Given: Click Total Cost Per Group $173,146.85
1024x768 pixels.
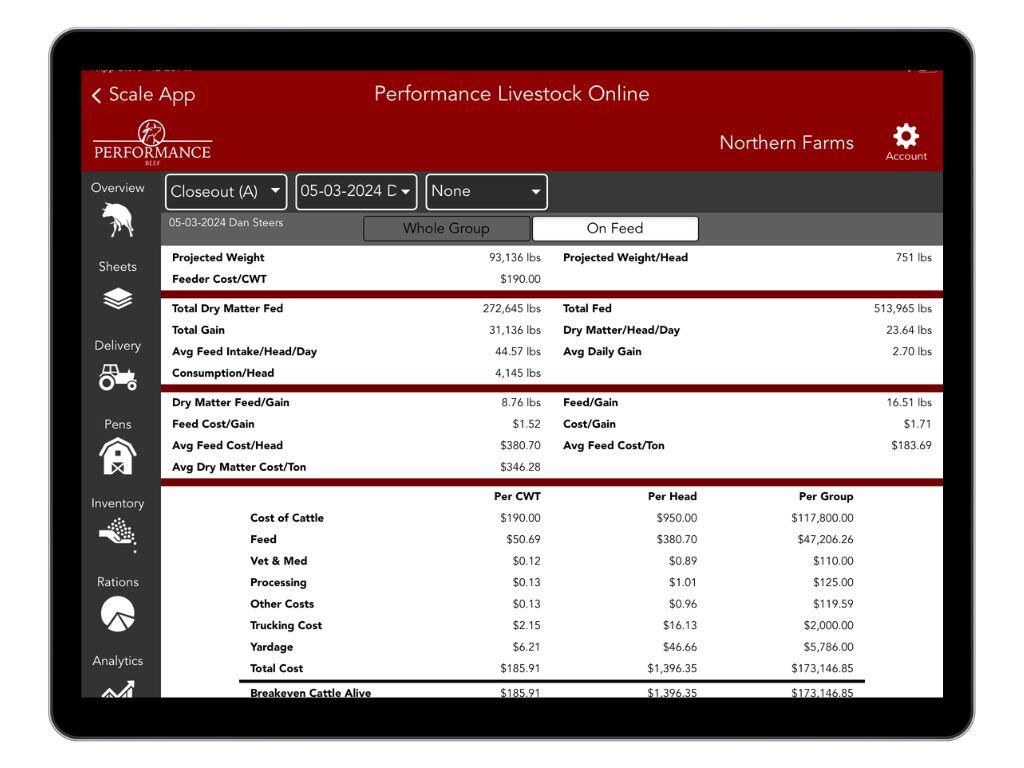Looking at the screenshot, I should [x=822, y=669].
